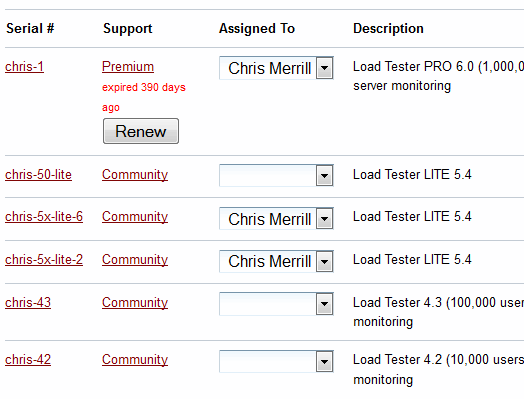
Task: Expand empty Assigned To dropdown for chris-42
Action: tap(276, 361)
